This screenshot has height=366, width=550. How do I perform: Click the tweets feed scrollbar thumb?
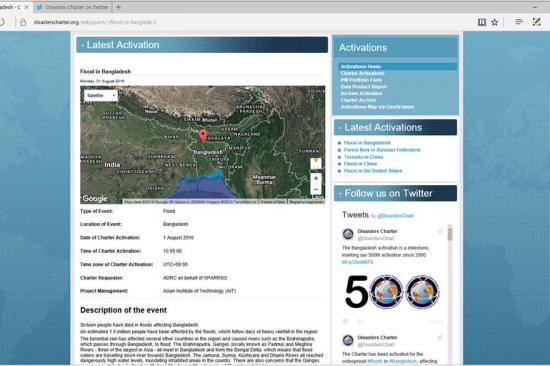[x=450, y=233]
